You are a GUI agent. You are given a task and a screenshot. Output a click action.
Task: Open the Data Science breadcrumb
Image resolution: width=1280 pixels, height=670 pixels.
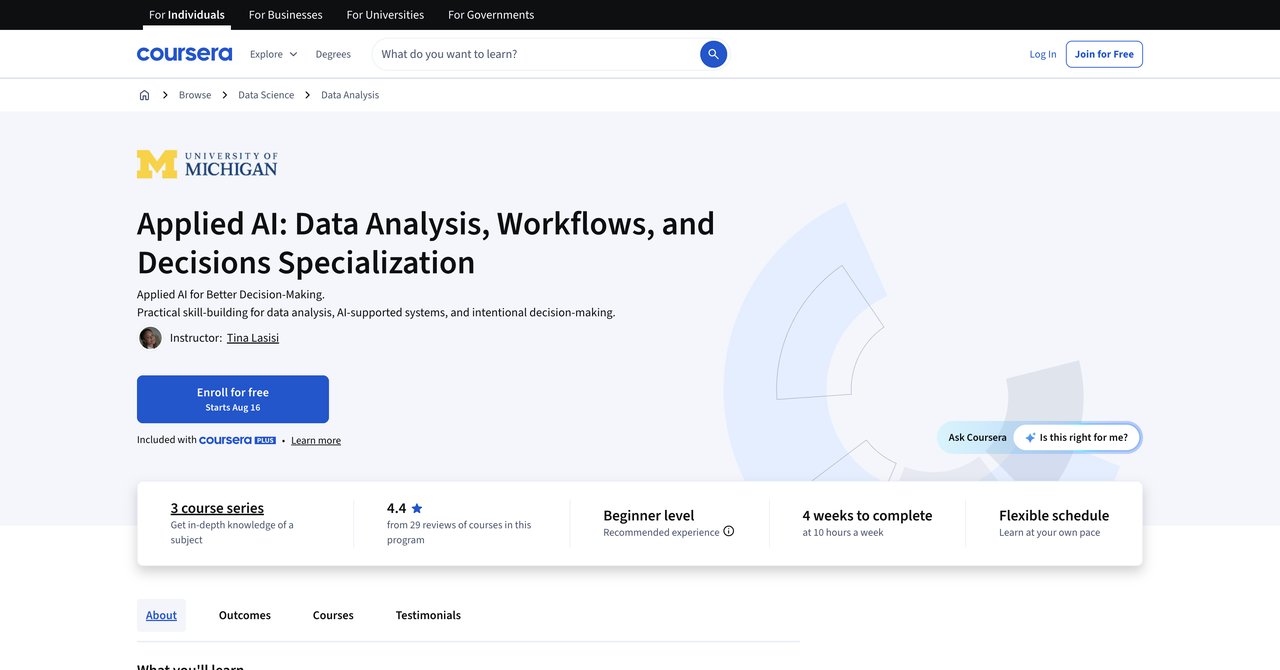coord(266,95)
